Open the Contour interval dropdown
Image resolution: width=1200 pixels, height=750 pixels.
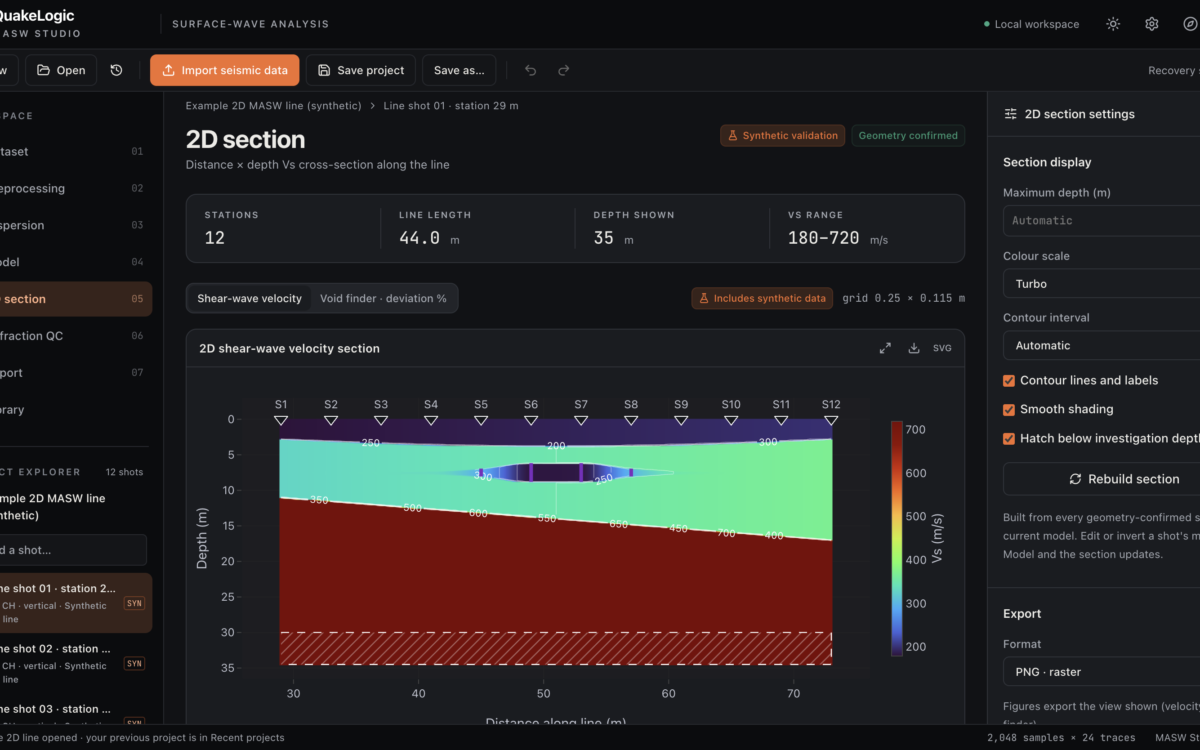click(1101, 345)
